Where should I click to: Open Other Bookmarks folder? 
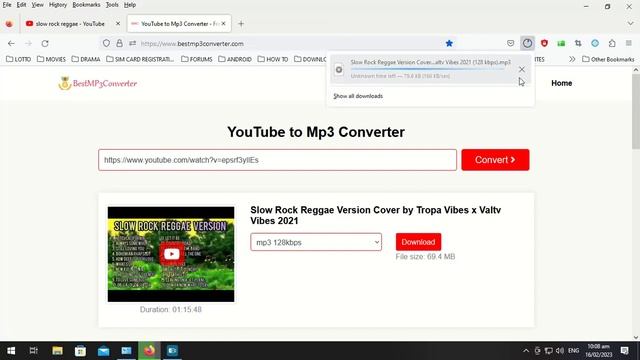click(608, 59)
